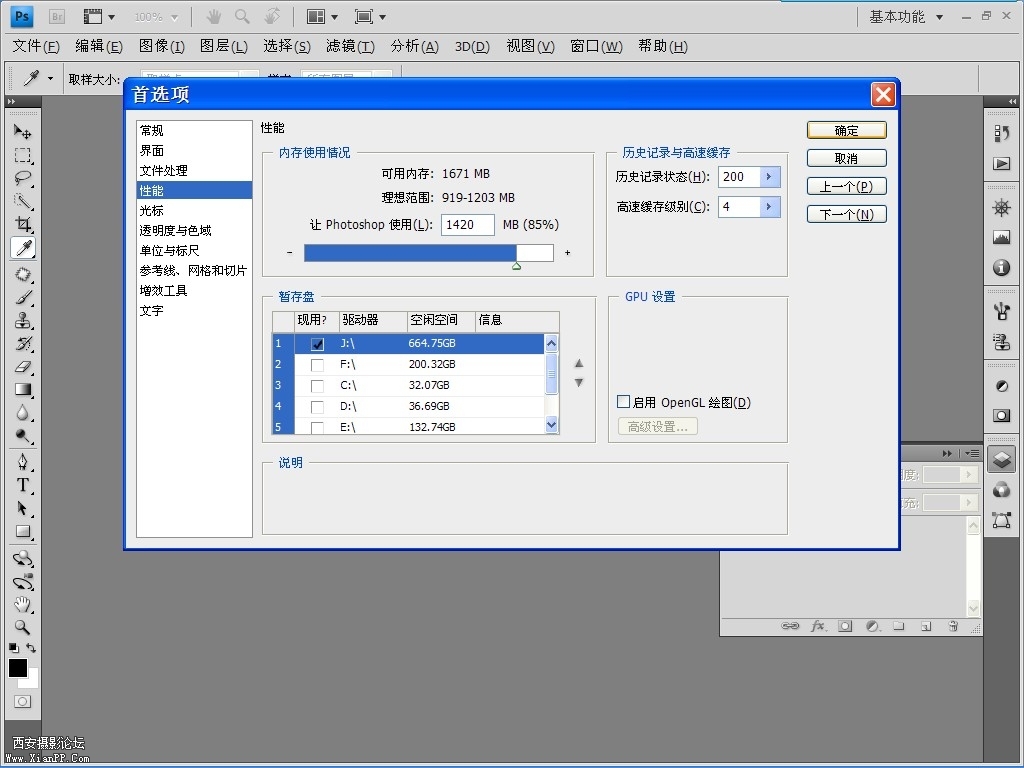Launch Adobe Bridge from top bar
The width and height of the screenshot is (1024, 768).
click(57, 16)
